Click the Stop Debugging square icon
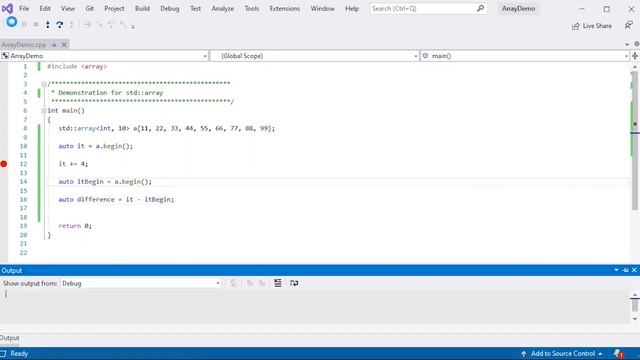This screenshot has height=360, width=640. click(x=36, y=24)
